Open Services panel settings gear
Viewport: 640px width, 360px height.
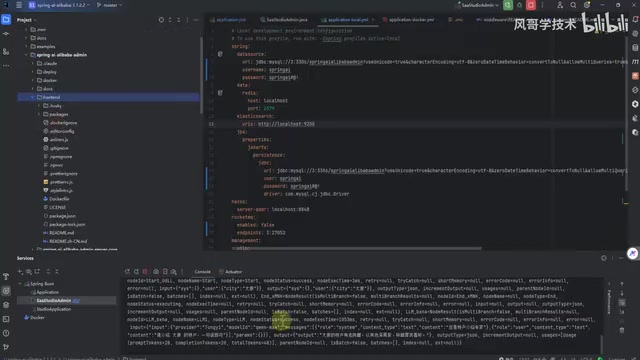click(x=604, y=258)
